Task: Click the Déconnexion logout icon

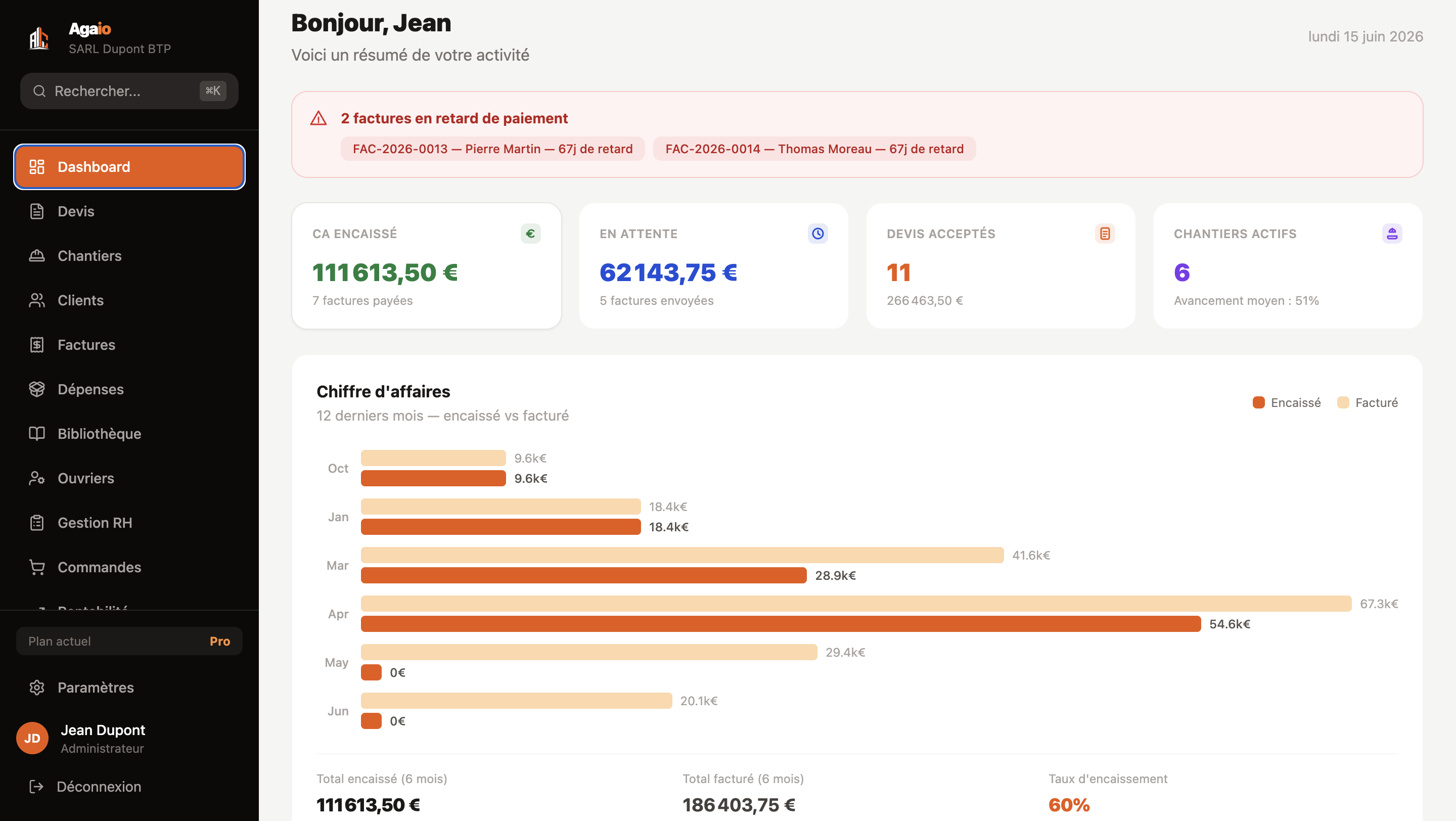Action: point(36,787)
